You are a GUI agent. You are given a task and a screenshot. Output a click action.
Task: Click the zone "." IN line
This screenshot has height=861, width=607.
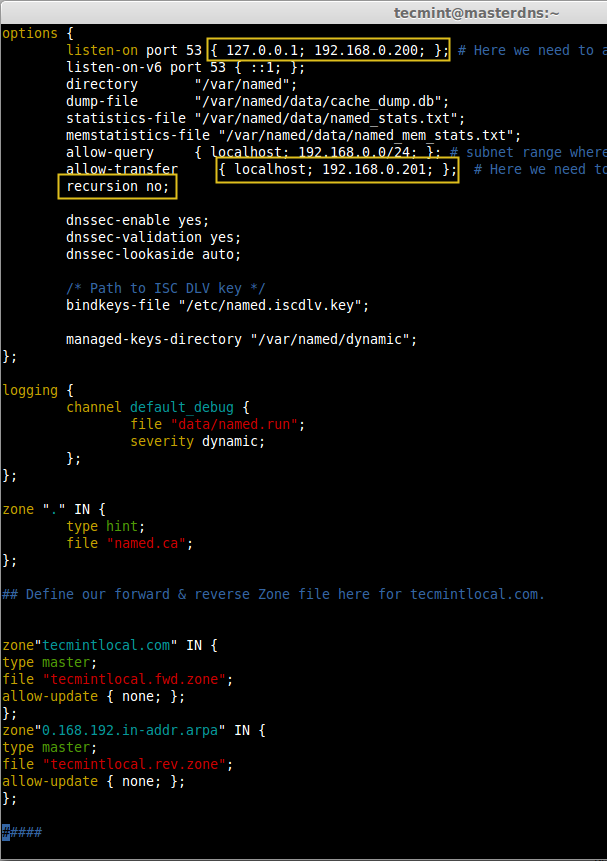[54, 510]
